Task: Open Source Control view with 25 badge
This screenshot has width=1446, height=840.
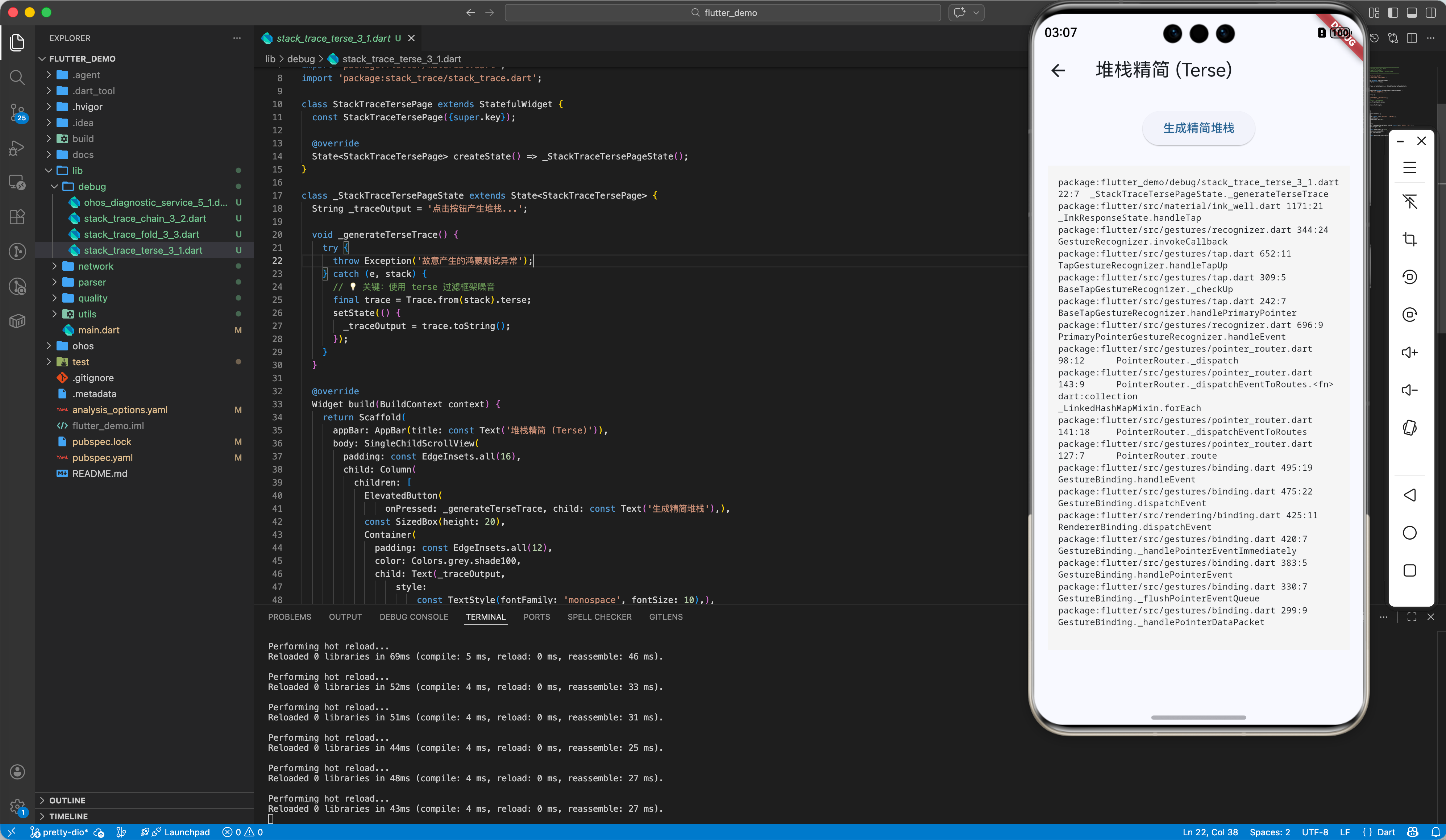Action: [17, 112]
